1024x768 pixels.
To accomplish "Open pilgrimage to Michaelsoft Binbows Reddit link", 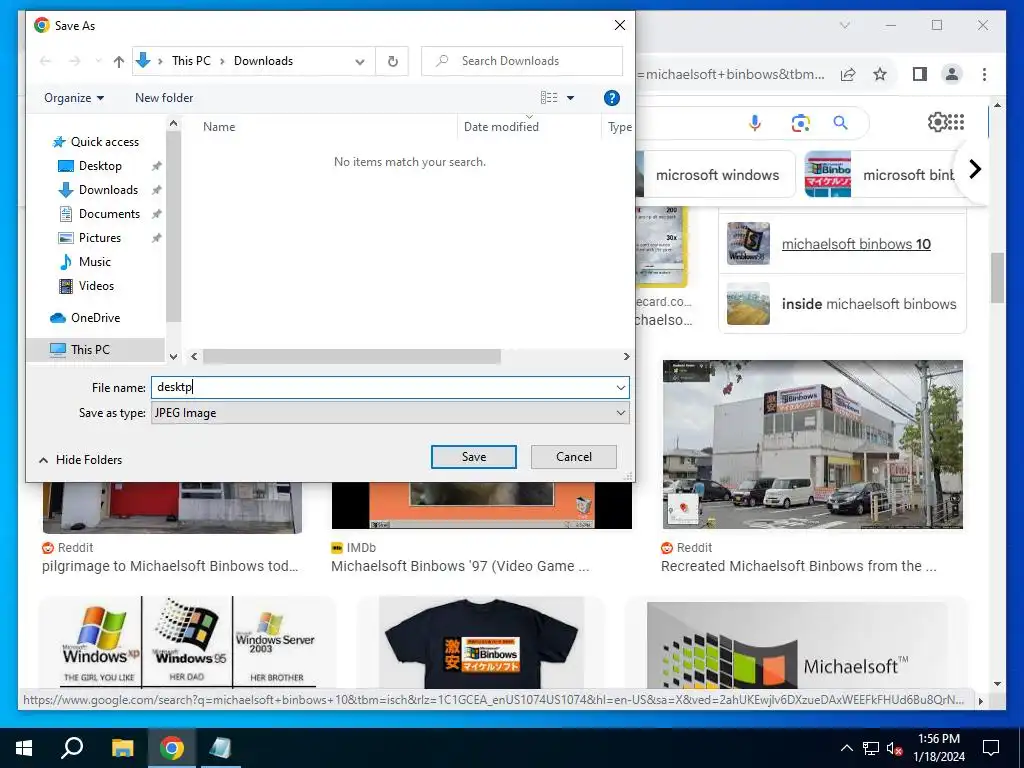I will pos(170,566).
